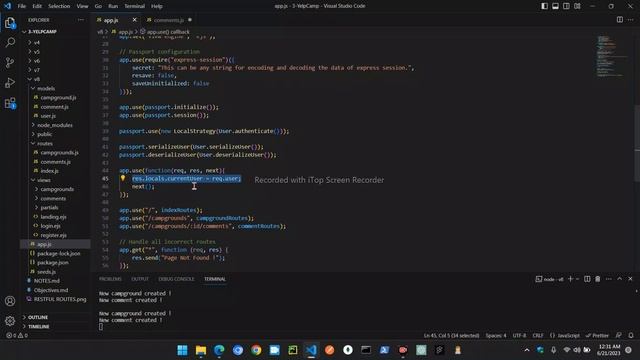
Task: Close the app.js editor tab
Action: pyautogui.click(x=134, y=20)
